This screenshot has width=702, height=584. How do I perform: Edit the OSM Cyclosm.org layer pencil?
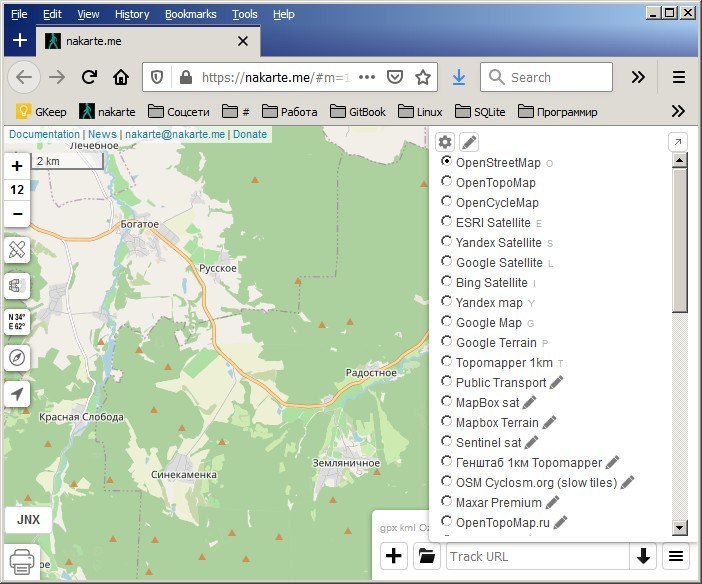pos(627,482)
